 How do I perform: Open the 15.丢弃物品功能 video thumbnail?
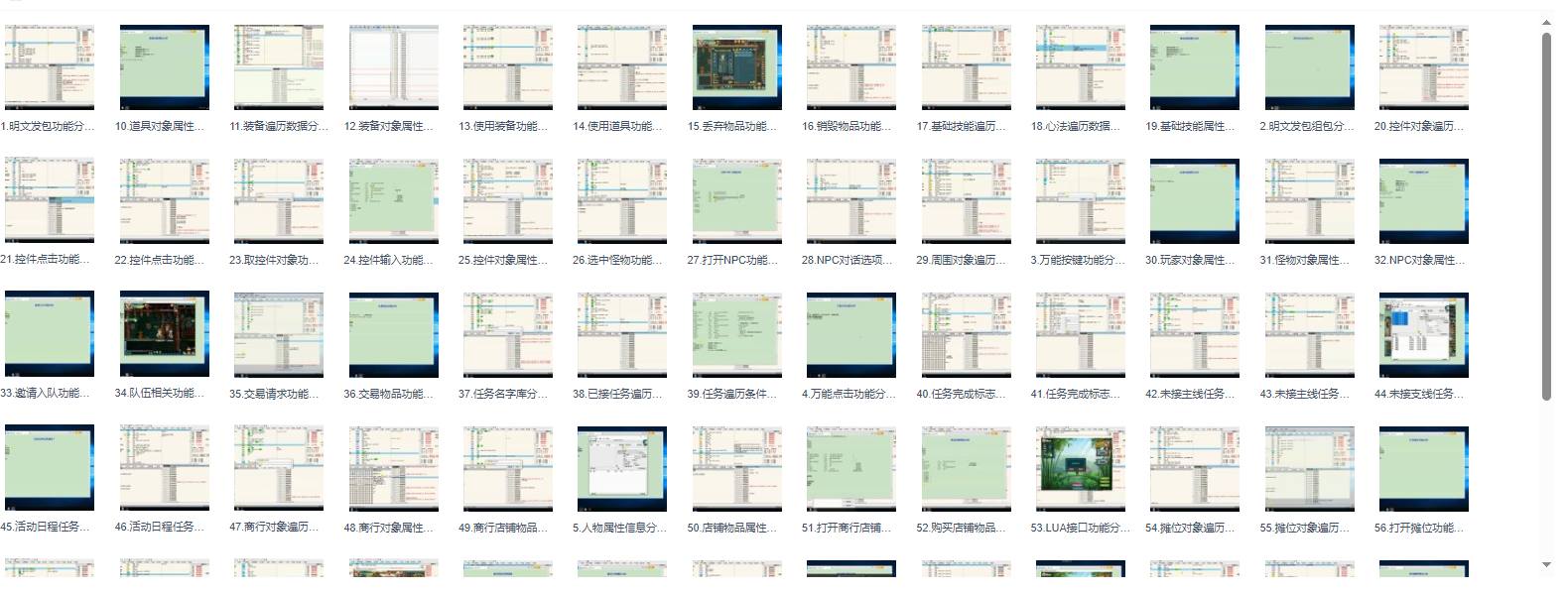(736, 67)
